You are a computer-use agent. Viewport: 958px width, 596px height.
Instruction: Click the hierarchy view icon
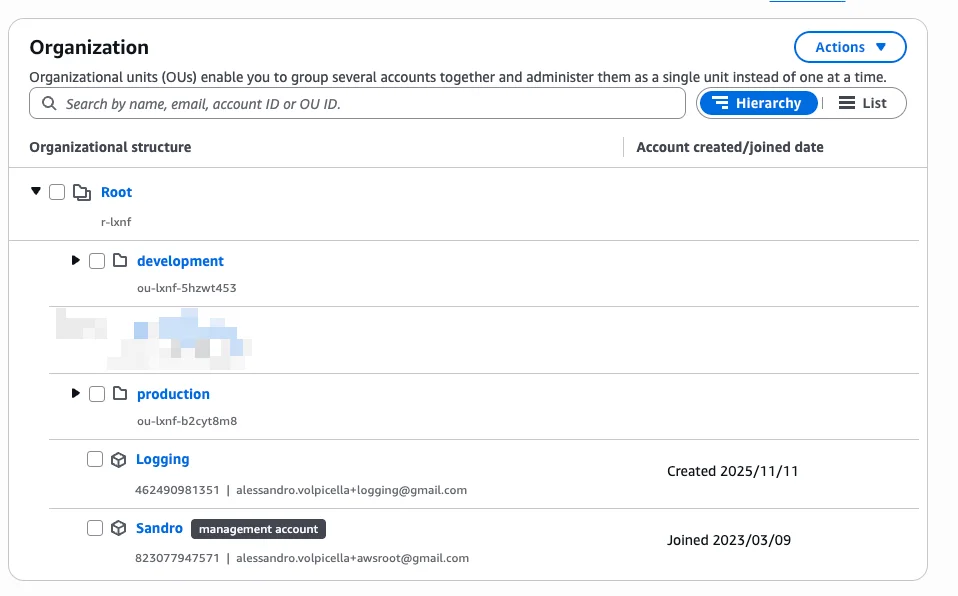719,103
